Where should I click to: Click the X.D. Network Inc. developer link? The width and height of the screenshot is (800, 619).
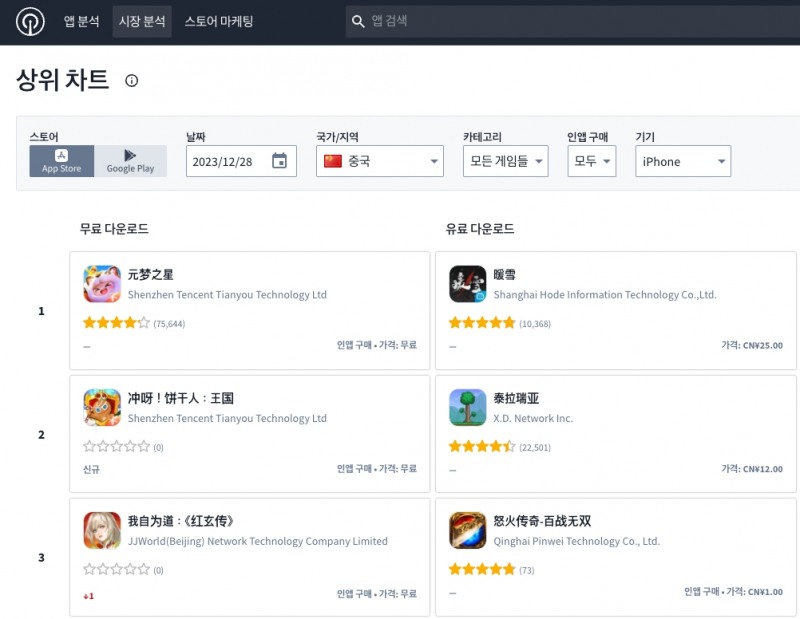(x=535, y=419)
